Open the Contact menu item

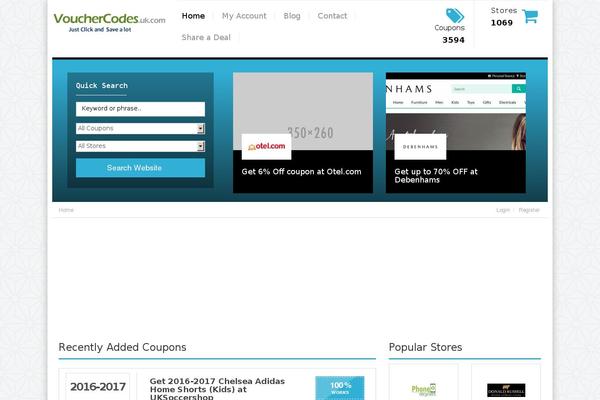click(332, 16)
